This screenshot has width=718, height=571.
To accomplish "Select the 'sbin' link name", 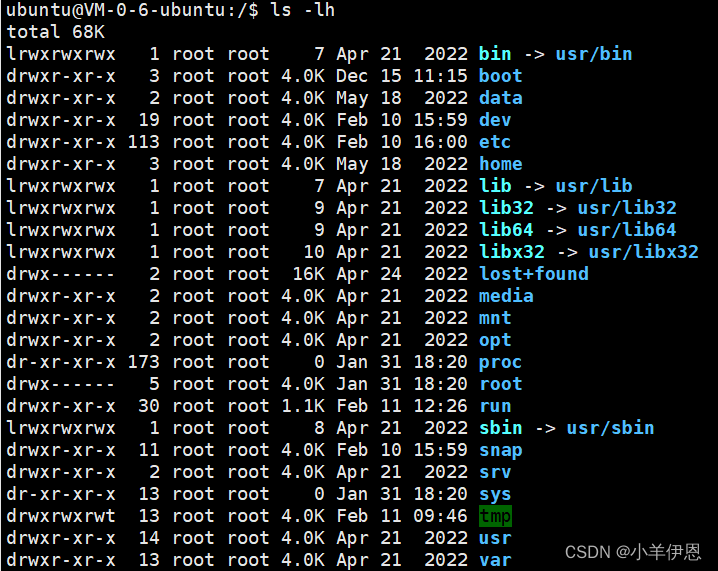I will pos(500,428).
